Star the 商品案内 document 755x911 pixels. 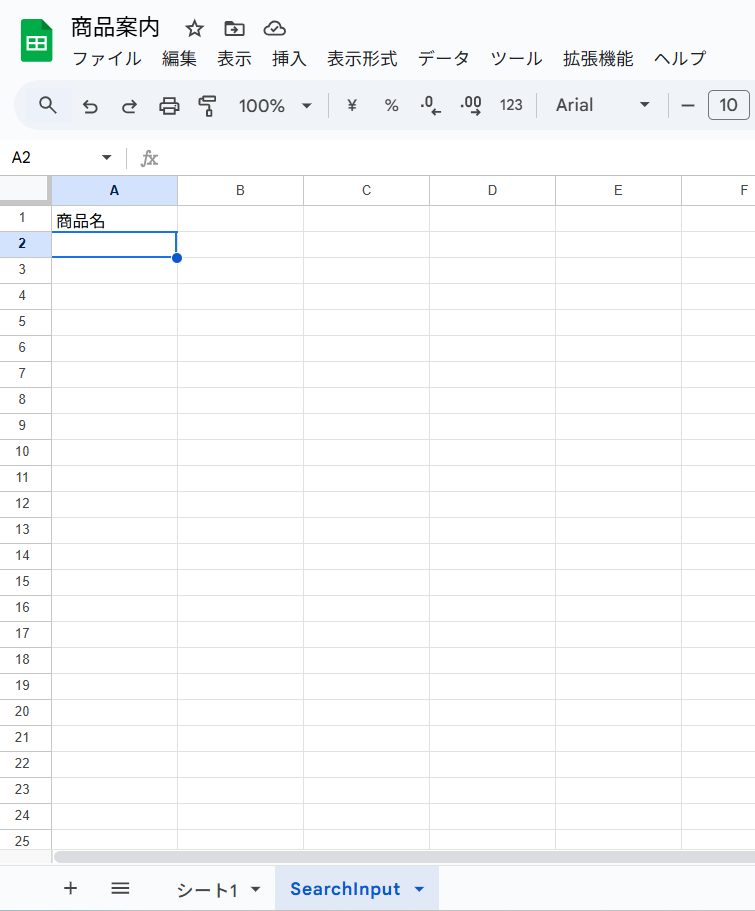[194, 28]
